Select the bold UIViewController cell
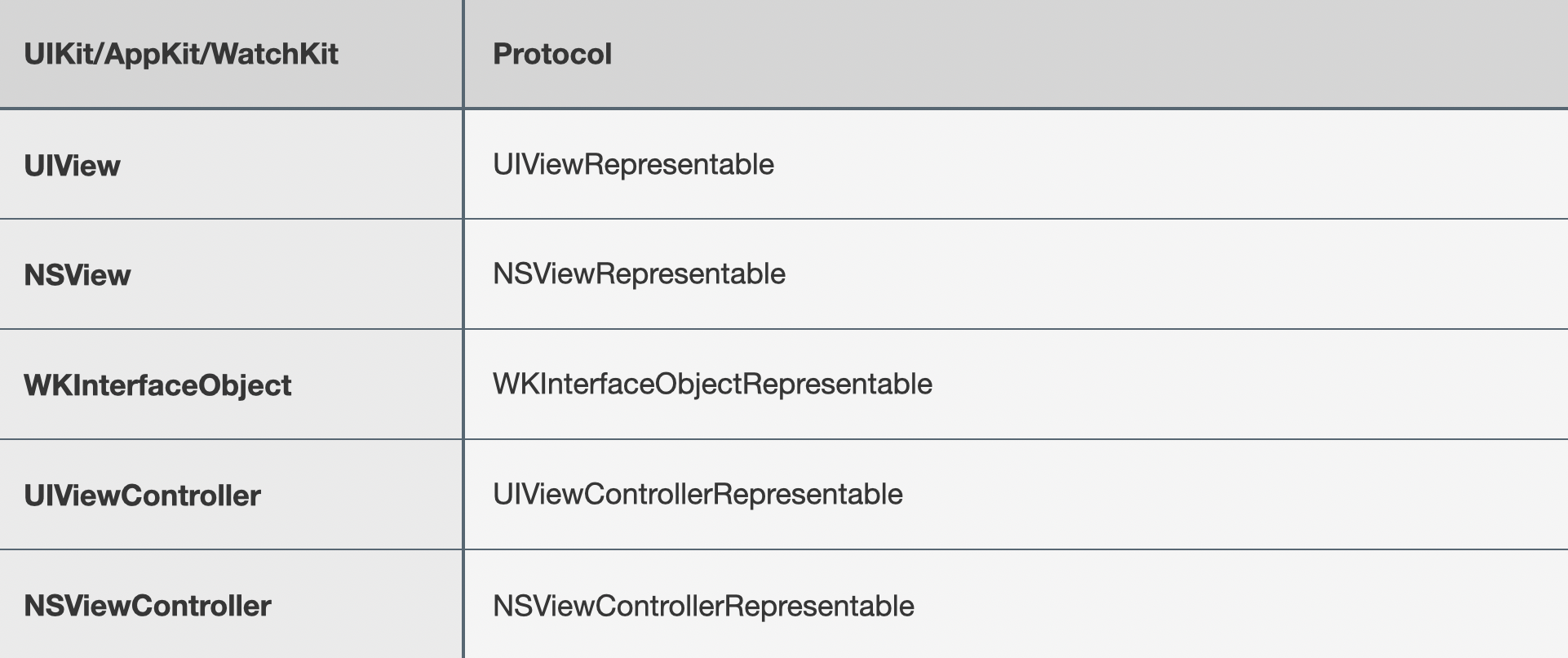Image resolution: width=1568 pixels, height=658 pixels. pyautogui.click(x=143, y=496)
